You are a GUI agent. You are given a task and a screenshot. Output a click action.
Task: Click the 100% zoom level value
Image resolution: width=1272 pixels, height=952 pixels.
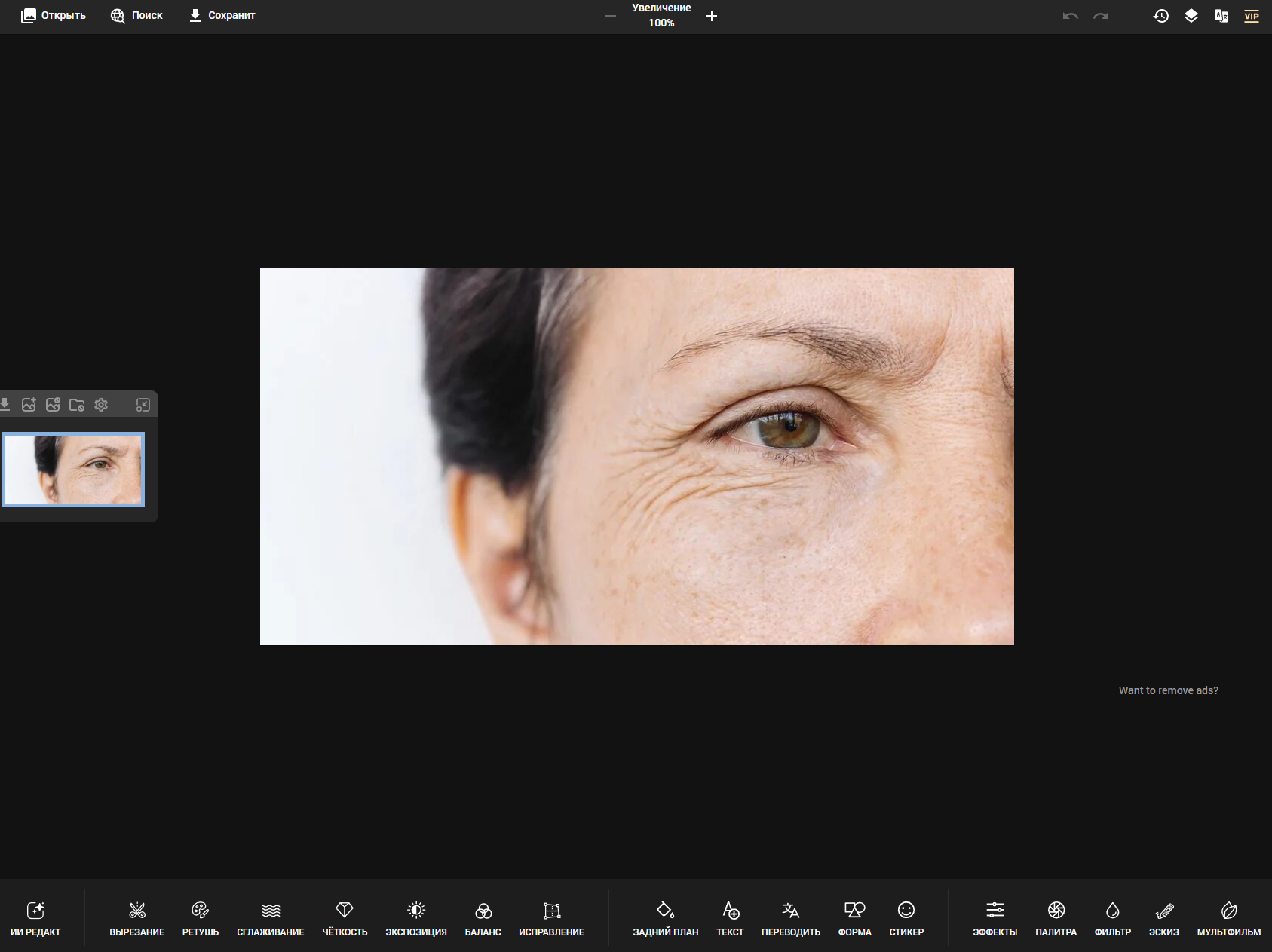coord(661,23)
